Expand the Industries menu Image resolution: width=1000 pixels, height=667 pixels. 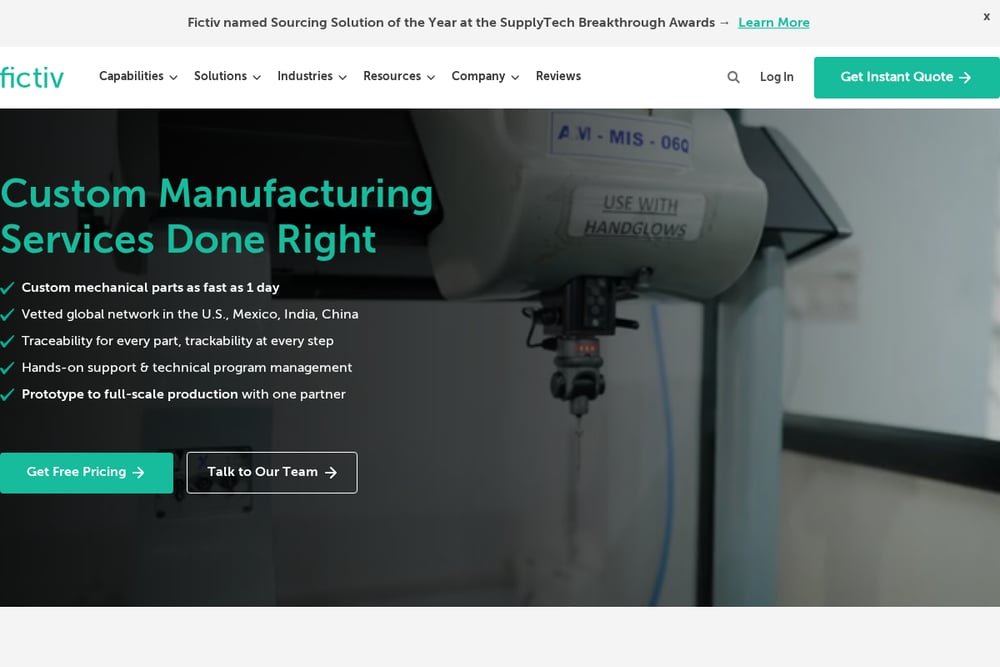point(312,76)
